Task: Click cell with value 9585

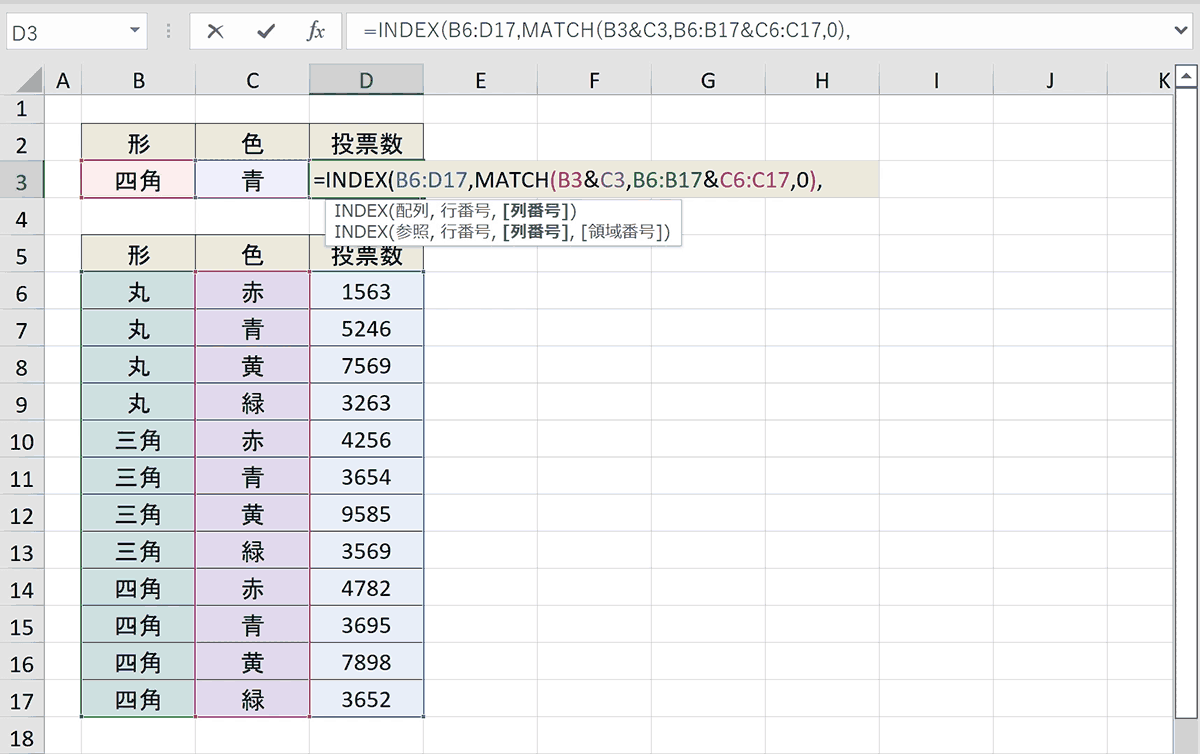Action: pyautogui.click(x=366, y=514)
